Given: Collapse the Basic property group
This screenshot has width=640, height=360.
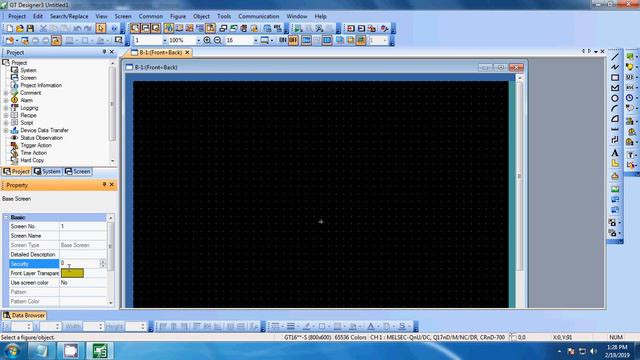Looking at the screenshot, I should (x=6, y=218).
